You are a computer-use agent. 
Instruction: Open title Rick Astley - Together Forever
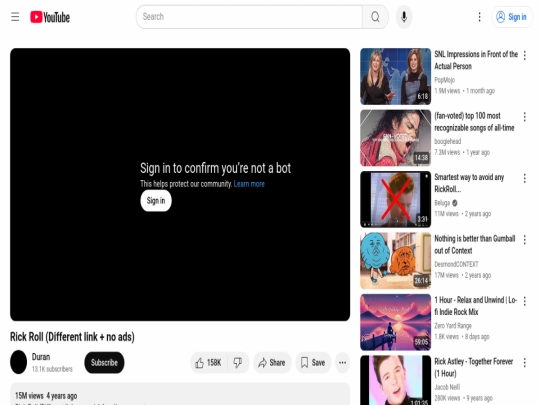pos(474,367)
